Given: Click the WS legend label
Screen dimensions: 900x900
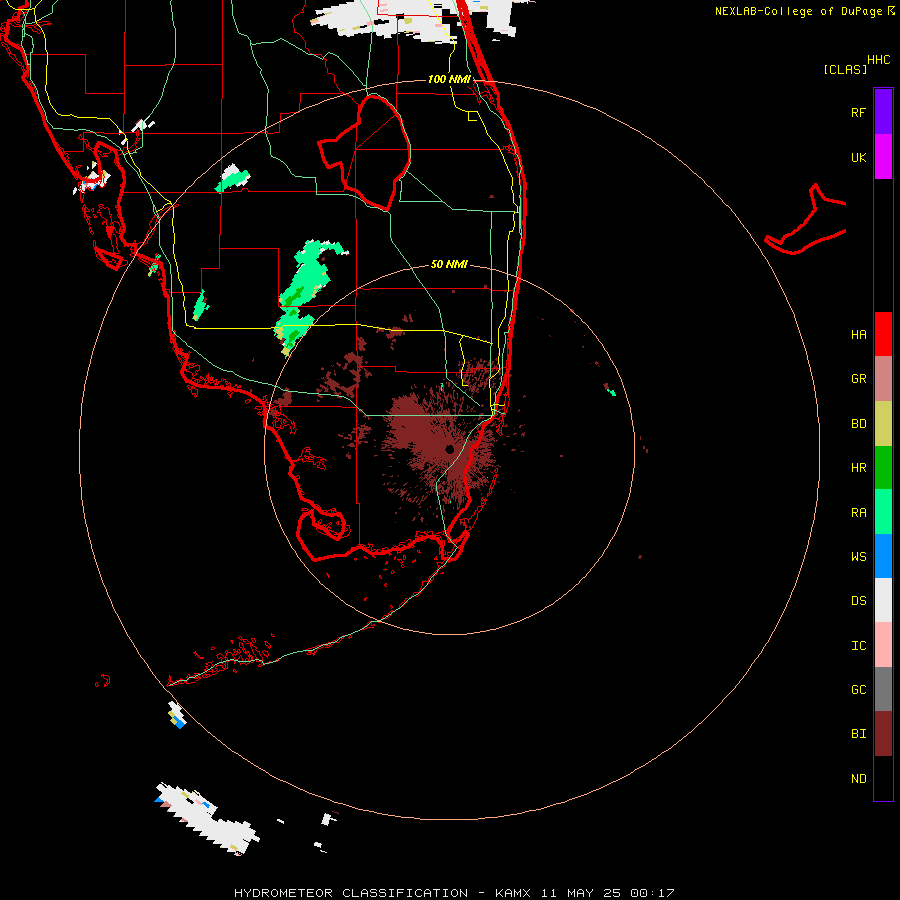Looking at the screenshot, I should tap(858, 557).
